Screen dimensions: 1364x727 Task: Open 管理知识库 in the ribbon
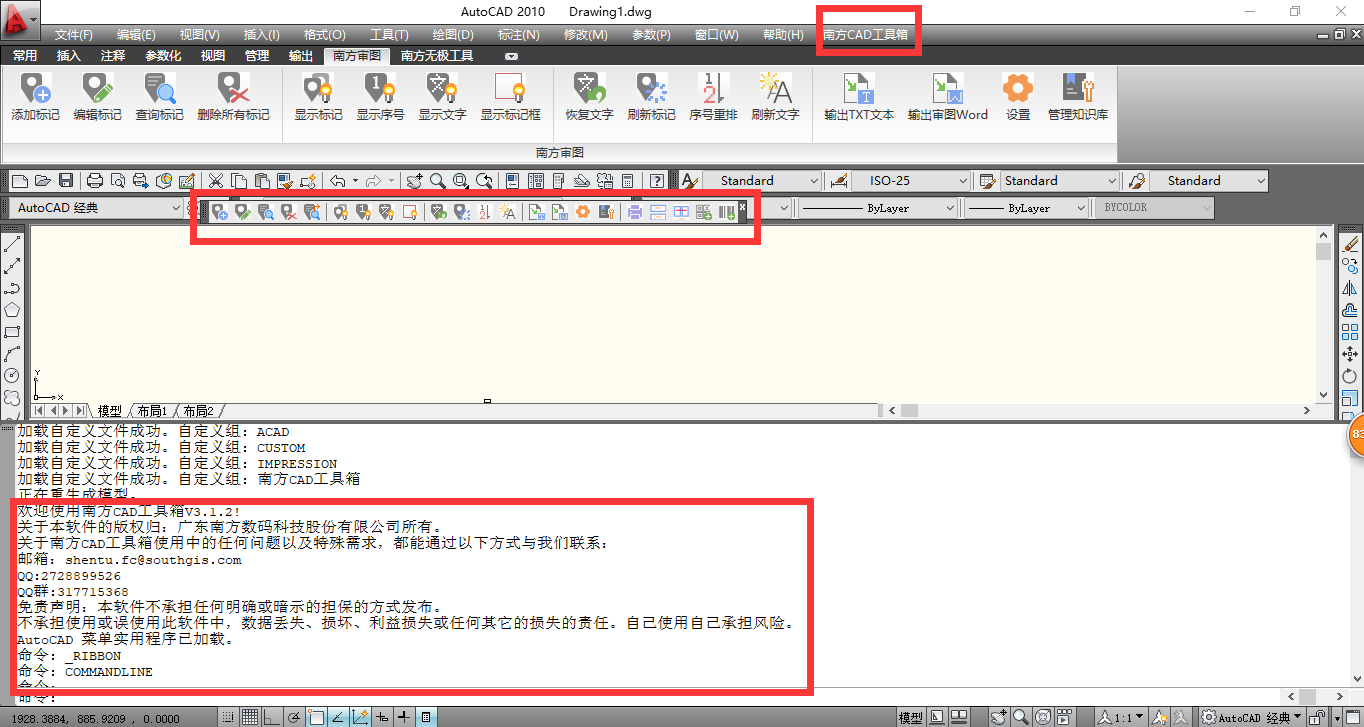[1078, 96]
